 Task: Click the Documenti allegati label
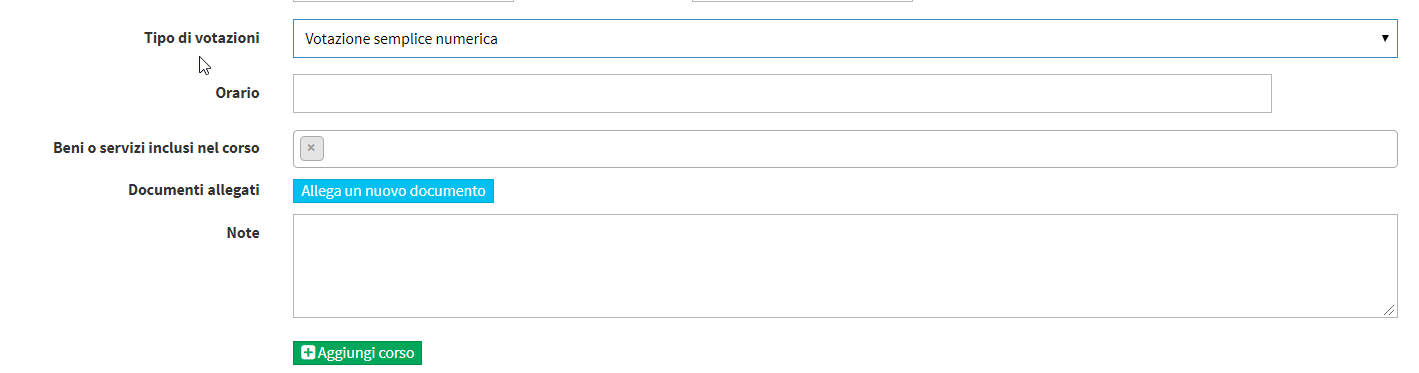click(x=194, y=189)
